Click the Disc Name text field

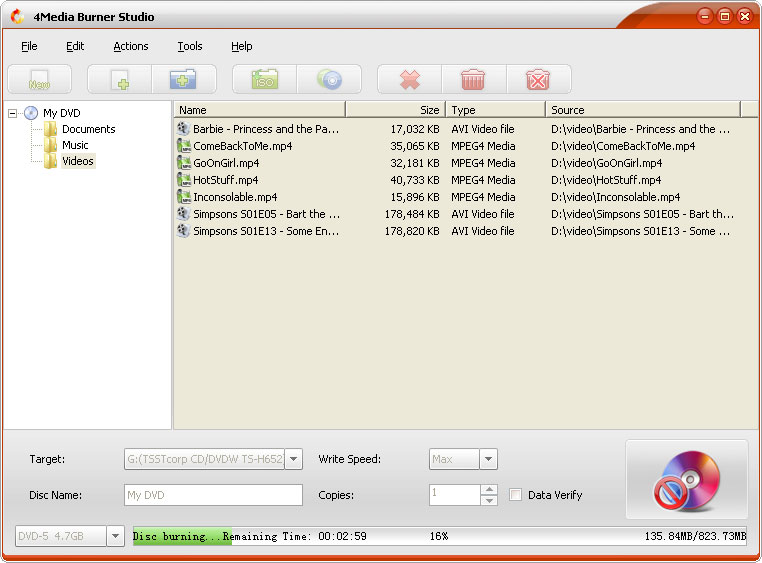pyautogui.click(x=212, y=495)
